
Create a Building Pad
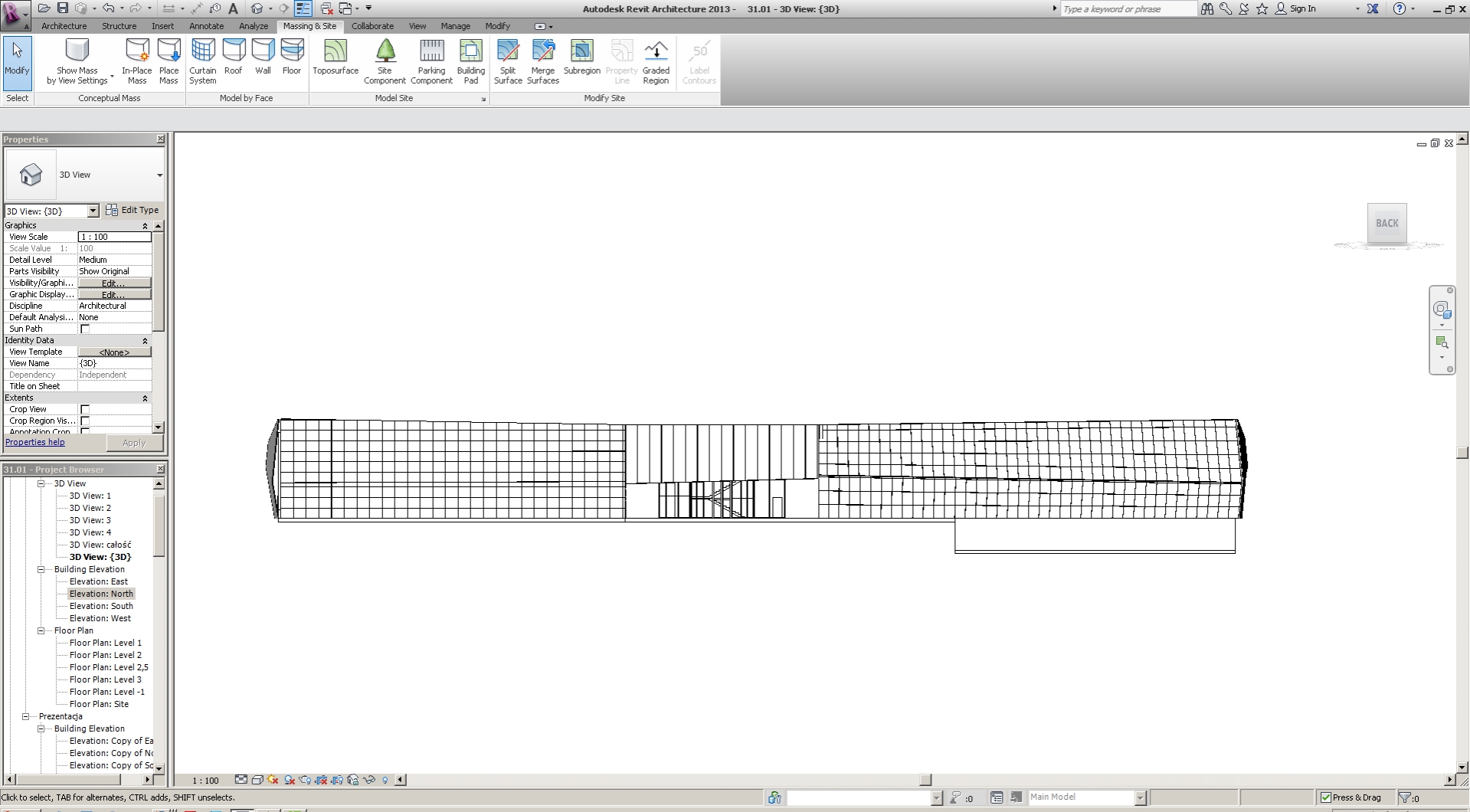coord(471,61)
